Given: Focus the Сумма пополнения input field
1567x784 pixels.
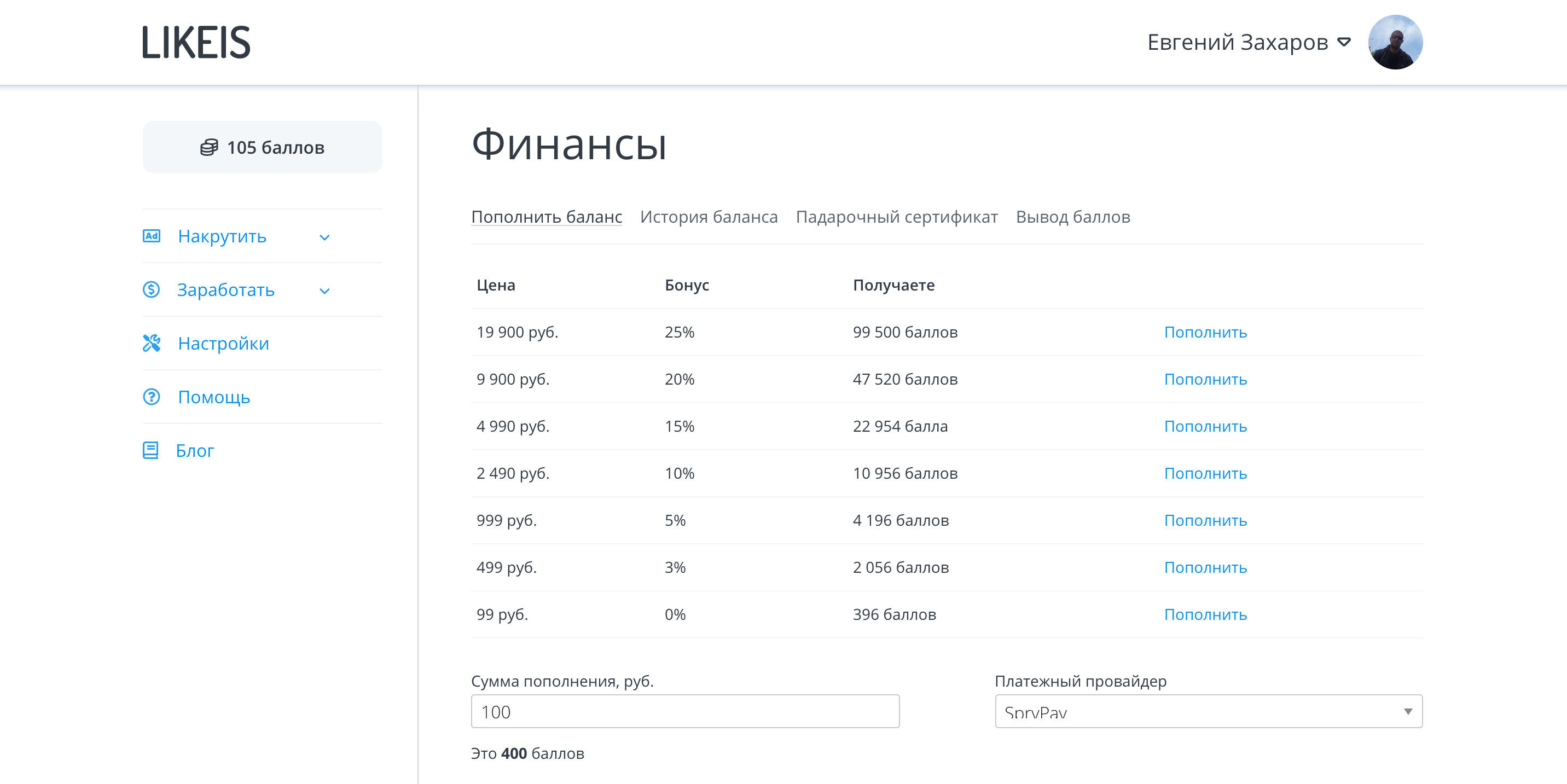Looking at the screenshot, I should (x=684, y=711).
